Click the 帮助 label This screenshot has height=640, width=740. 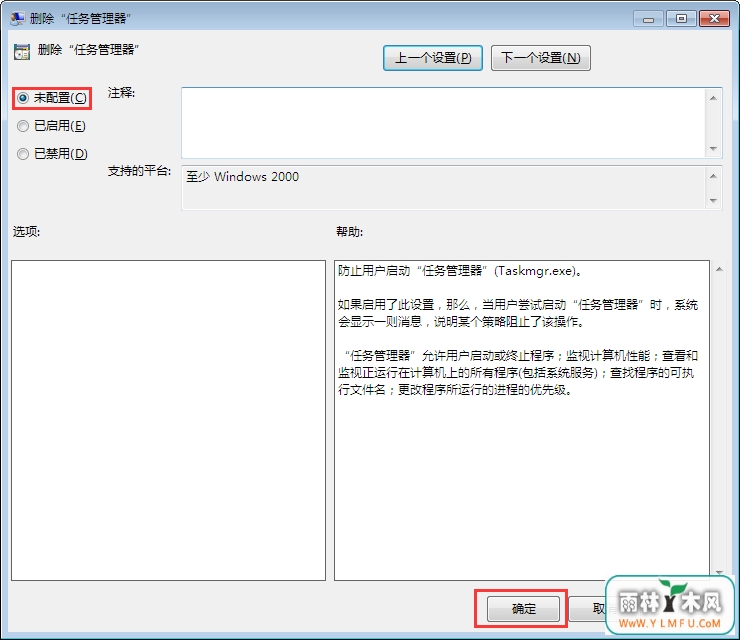(349, 232)
